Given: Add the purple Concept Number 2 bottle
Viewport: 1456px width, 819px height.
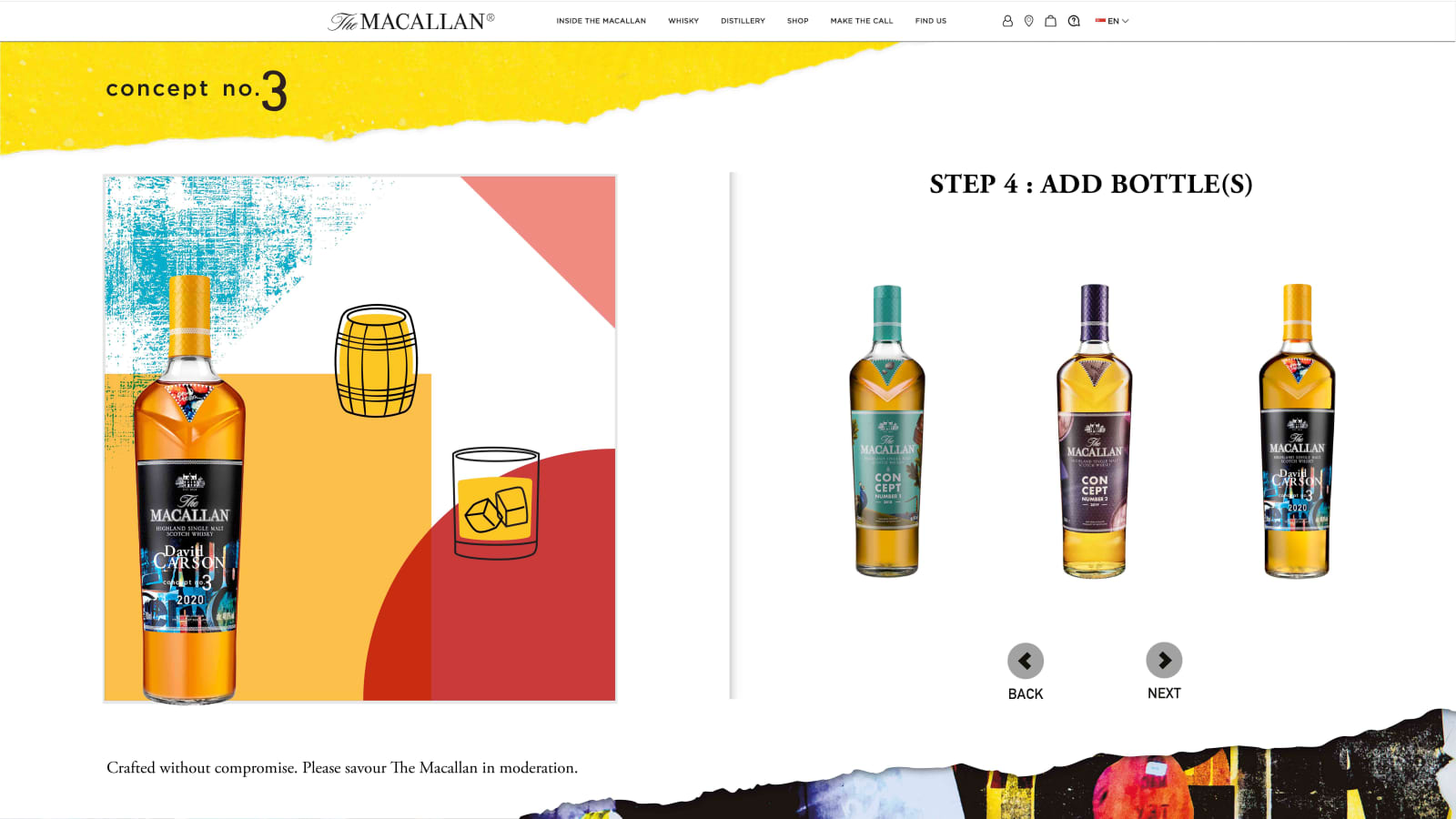Looking at the screenshot, I should click(x=1095, y=430).
